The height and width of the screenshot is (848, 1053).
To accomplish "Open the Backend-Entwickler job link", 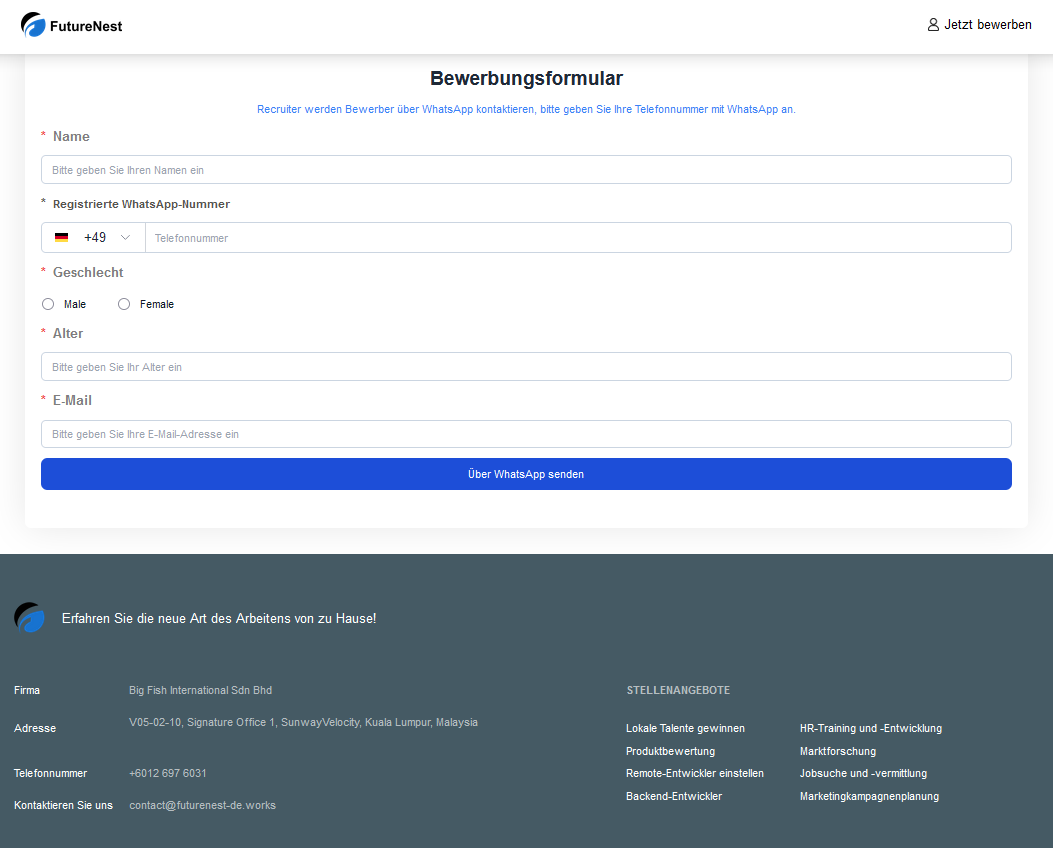I will coord(674,796).
